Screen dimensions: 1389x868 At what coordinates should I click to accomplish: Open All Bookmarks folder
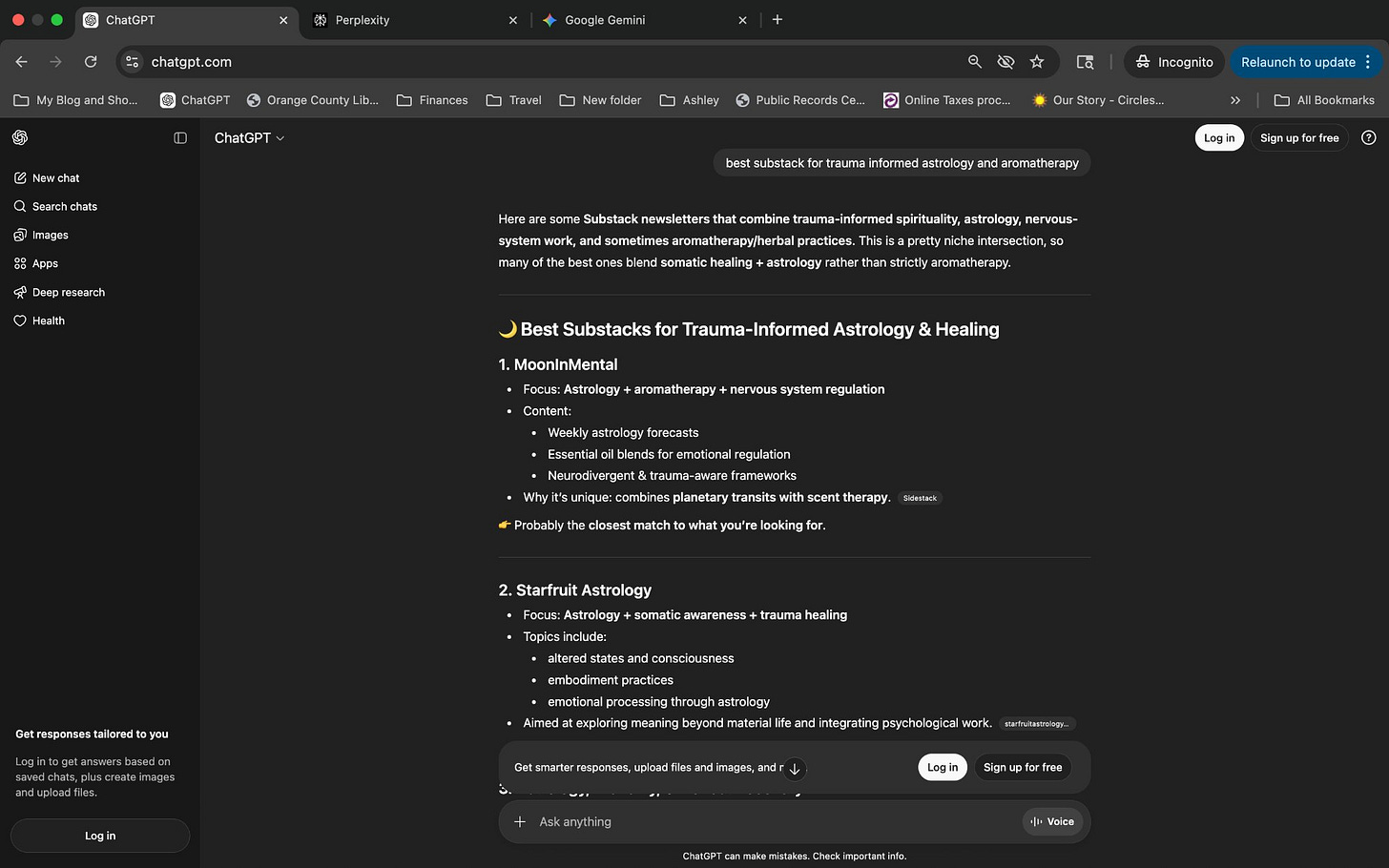(x=1324, y=100)
